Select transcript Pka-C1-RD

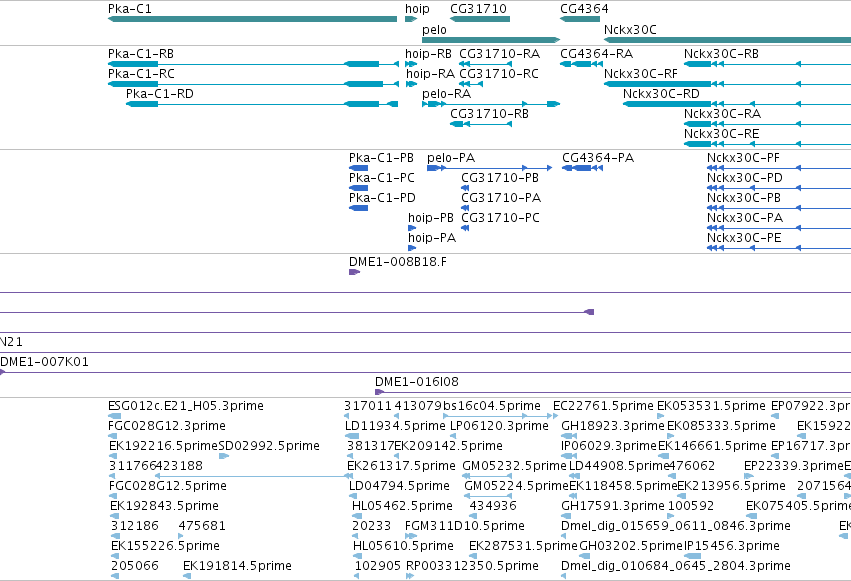[160, 94]
